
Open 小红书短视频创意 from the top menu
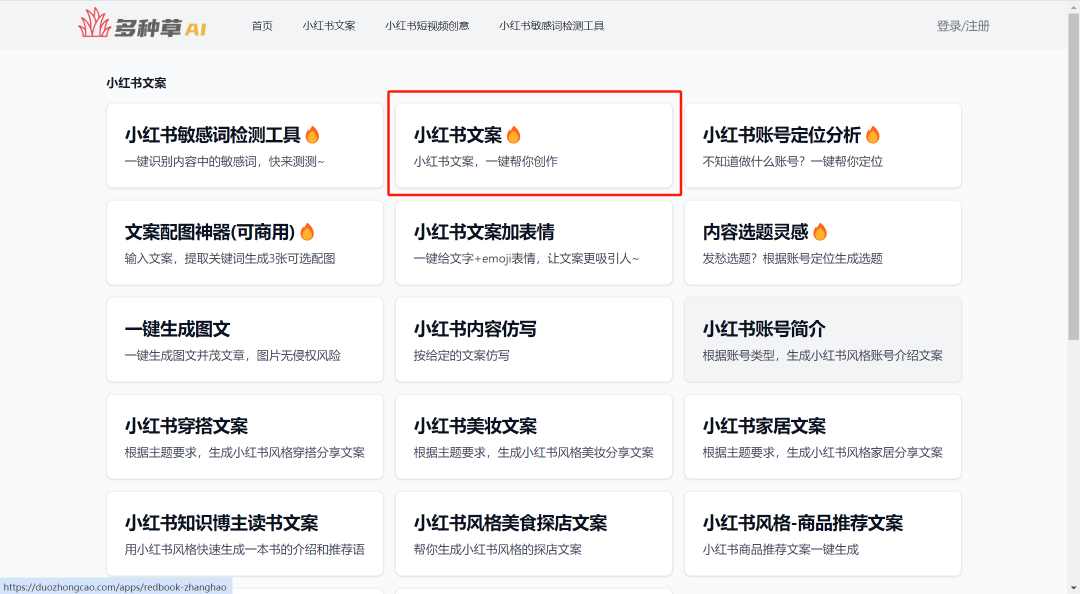click(x=428, y=26)
